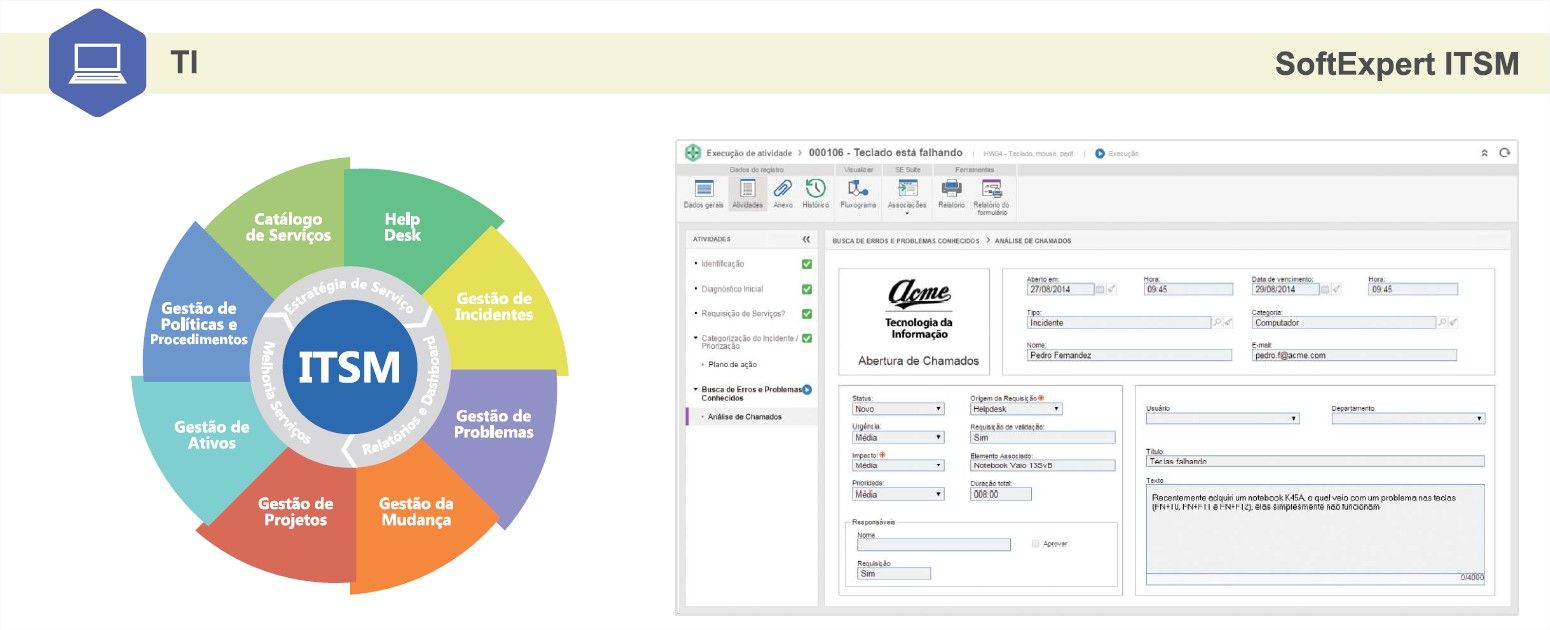
Task: Open Origem da Requisição dropdown
Action: (1016, 408)
